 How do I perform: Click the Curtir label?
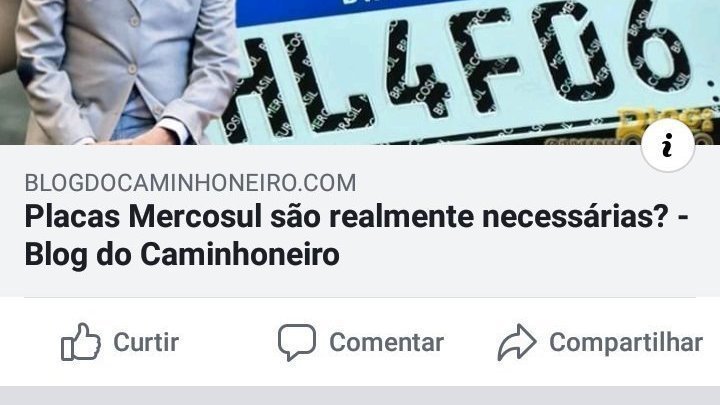click(146, 342)
